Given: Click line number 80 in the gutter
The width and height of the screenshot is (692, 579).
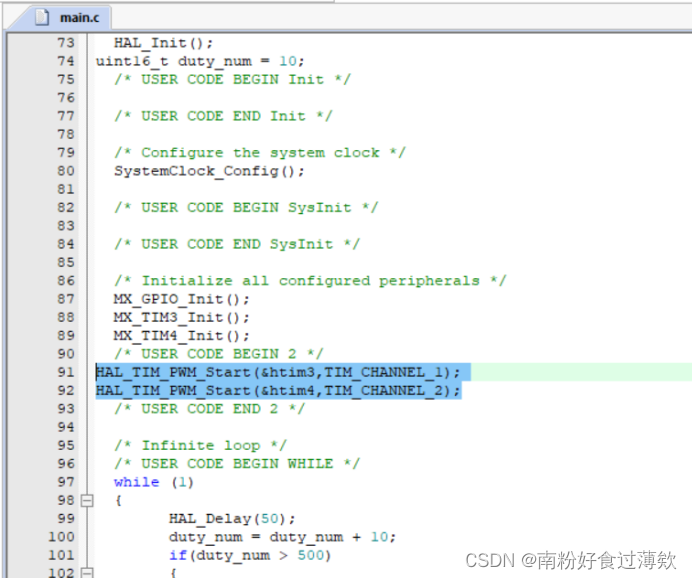Looking at the screenshot, I should pyautogui.click(x=66, y=171).
